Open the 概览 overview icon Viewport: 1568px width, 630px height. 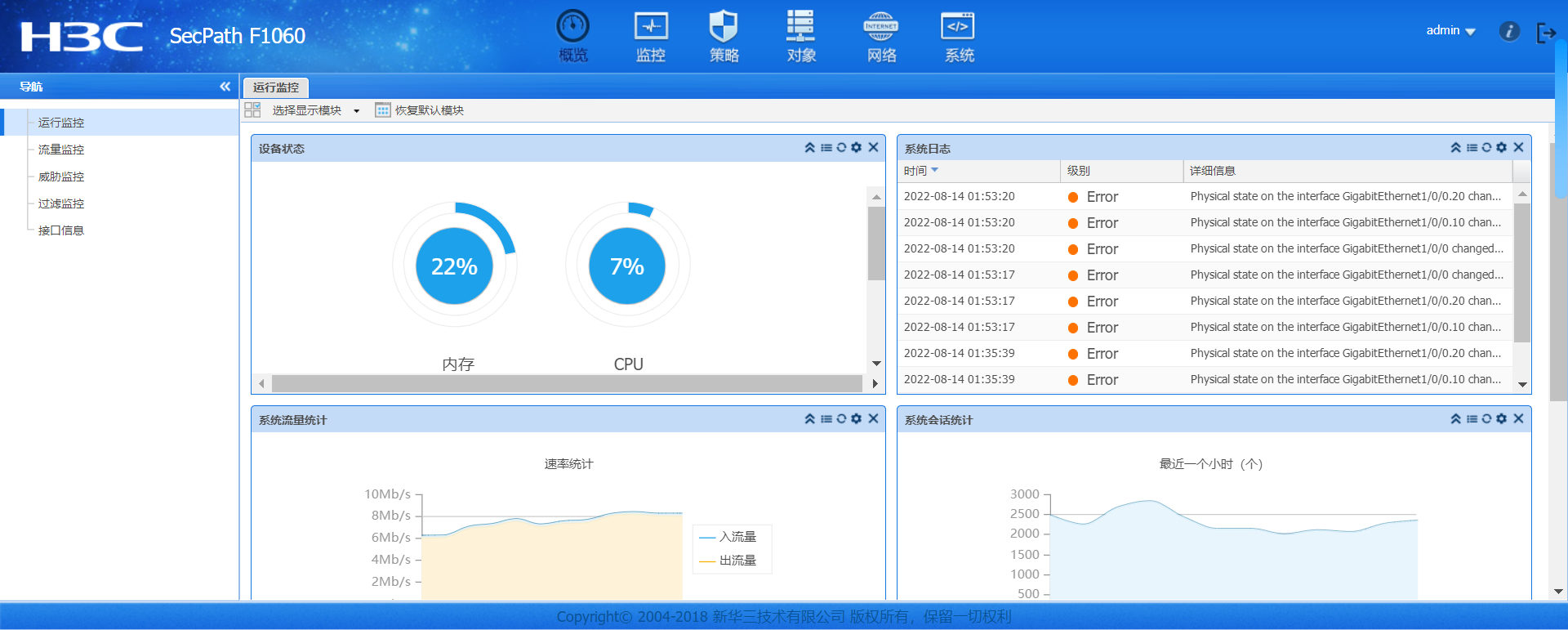[x=572, y=36]
